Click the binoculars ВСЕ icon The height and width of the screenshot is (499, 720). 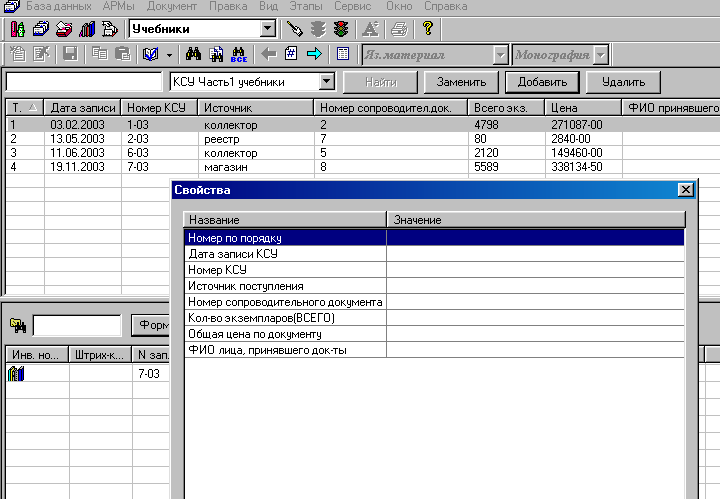click(239, 54)
